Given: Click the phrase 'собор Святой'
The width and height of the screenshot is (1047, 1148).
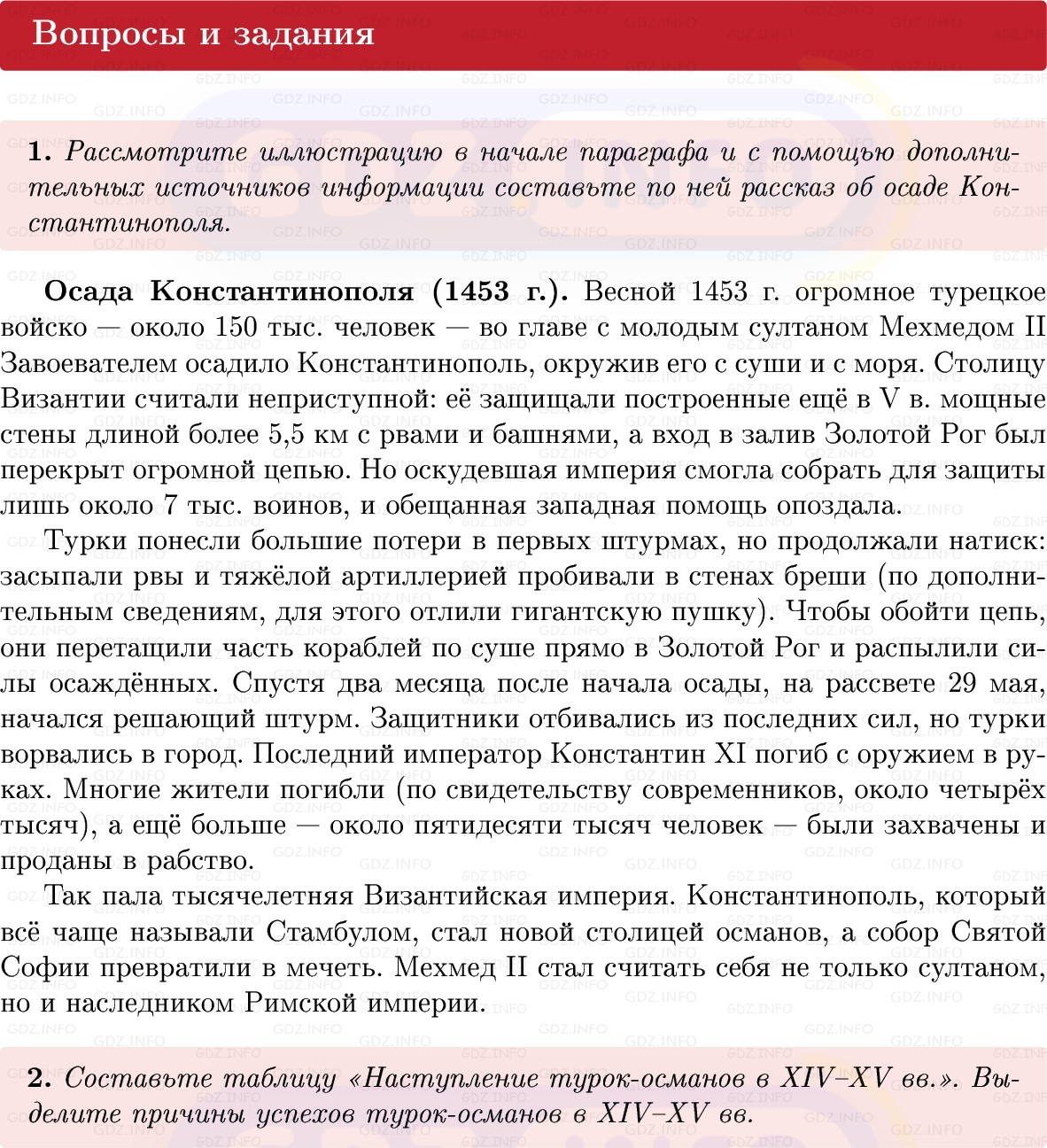Looking at the screenshot, I should tap(958, 933).
